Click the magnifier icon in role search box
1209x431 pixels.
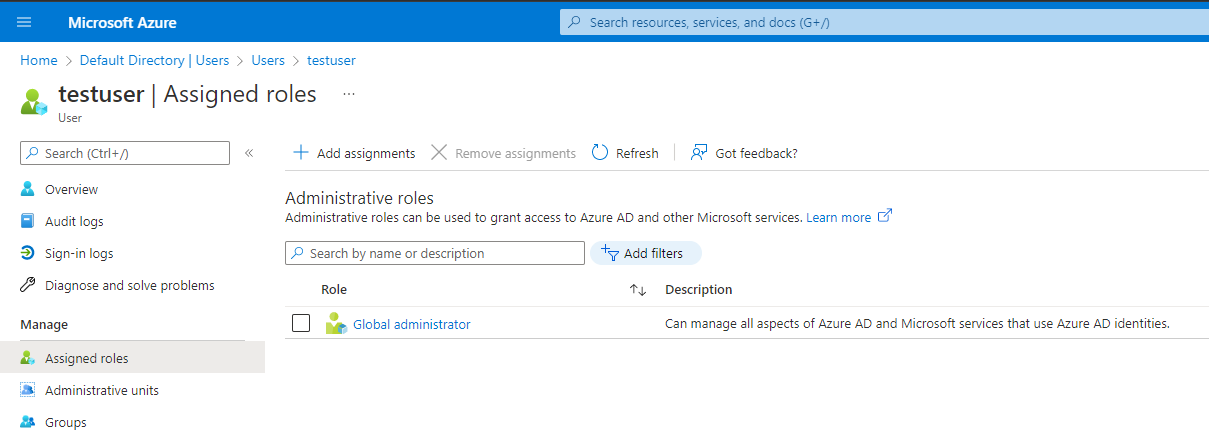pyautogui.click(x=298, y=253)
